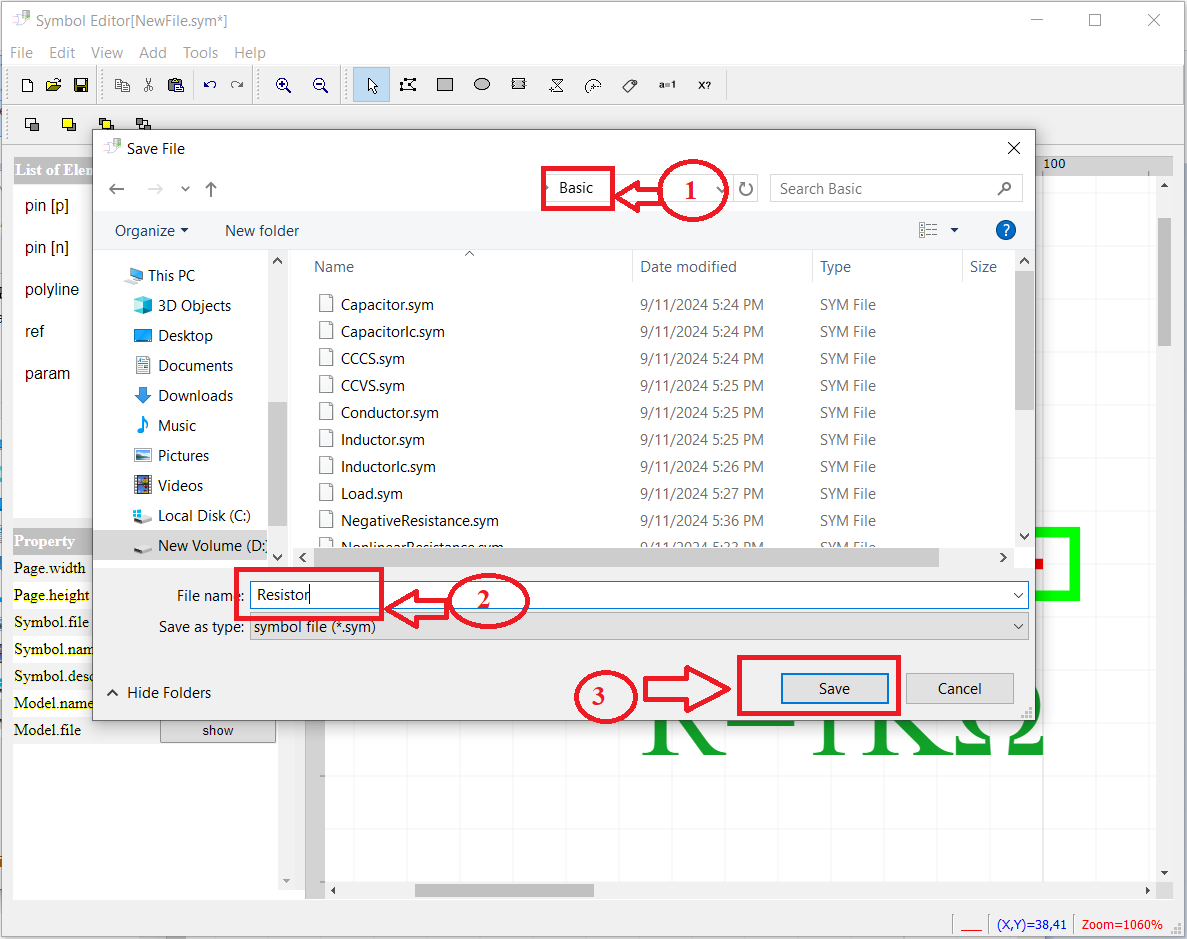This screenshot has width=1187, height=939.
Task: Click the Redo arrow icon
Action: click(x=237, y=86)
